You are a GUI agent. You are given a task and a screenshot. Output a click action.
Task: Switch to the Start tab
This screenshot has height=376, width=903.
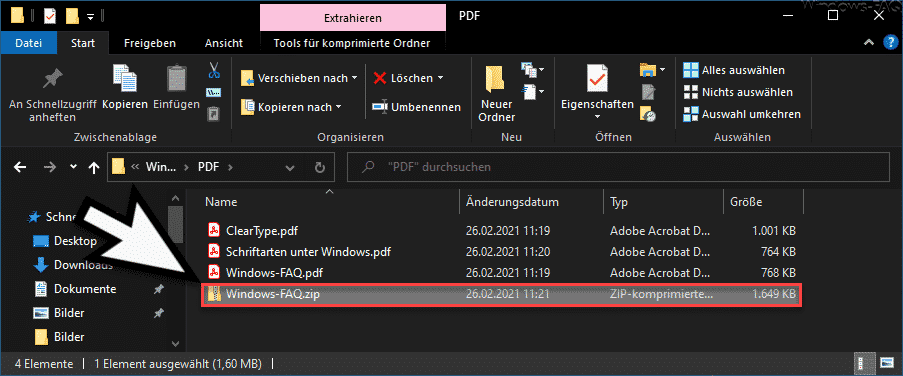point(83,43)
